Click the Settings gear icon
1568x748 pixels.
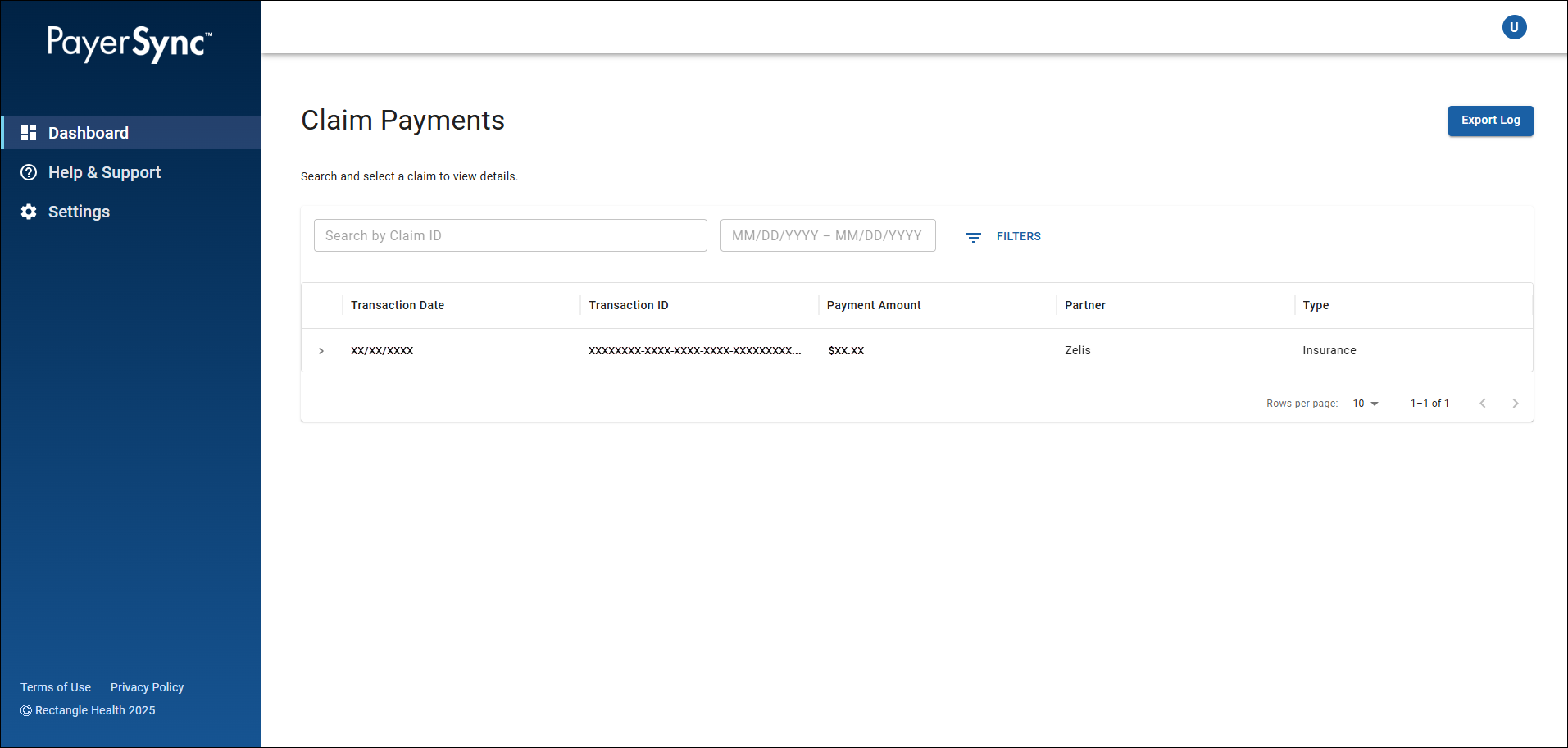point(29,212)
